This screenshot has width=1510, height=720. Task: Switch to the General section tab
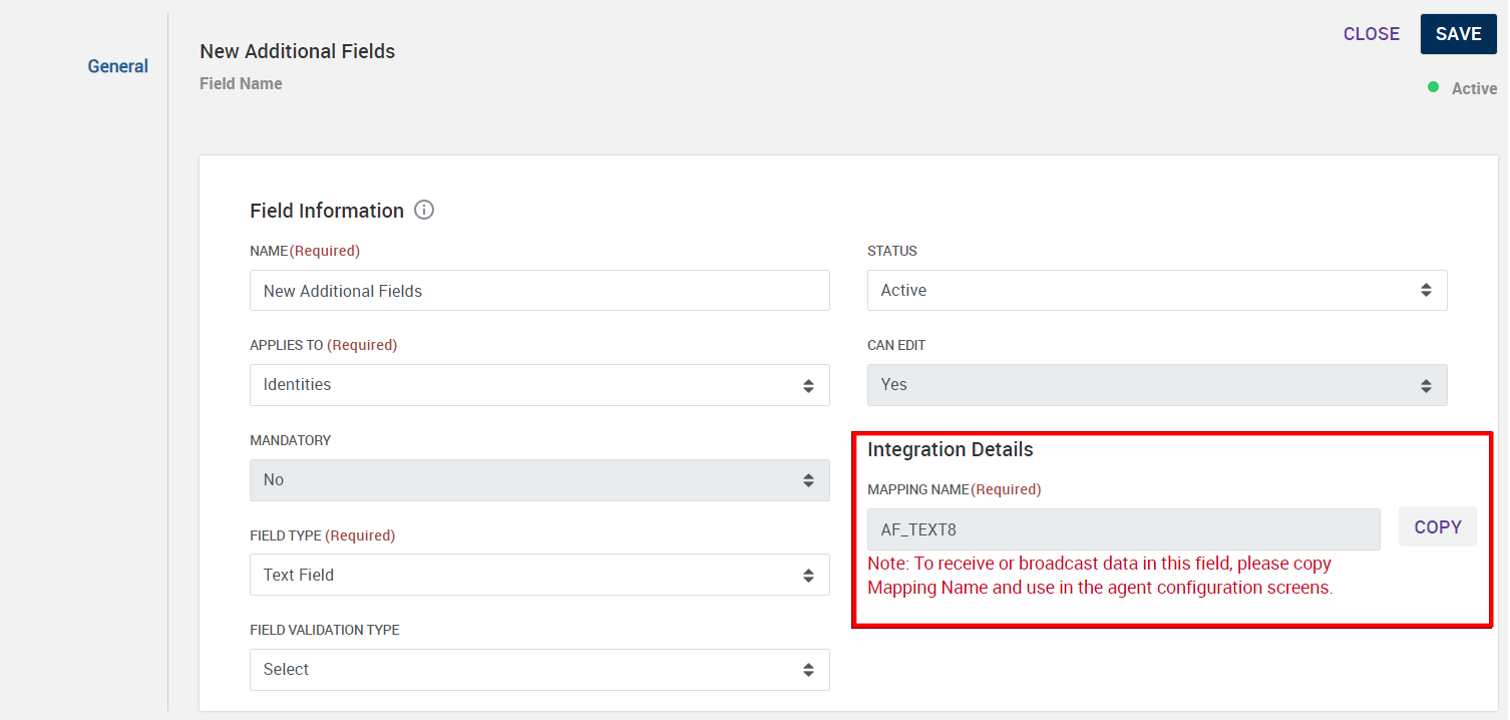[x=117, y=66]
